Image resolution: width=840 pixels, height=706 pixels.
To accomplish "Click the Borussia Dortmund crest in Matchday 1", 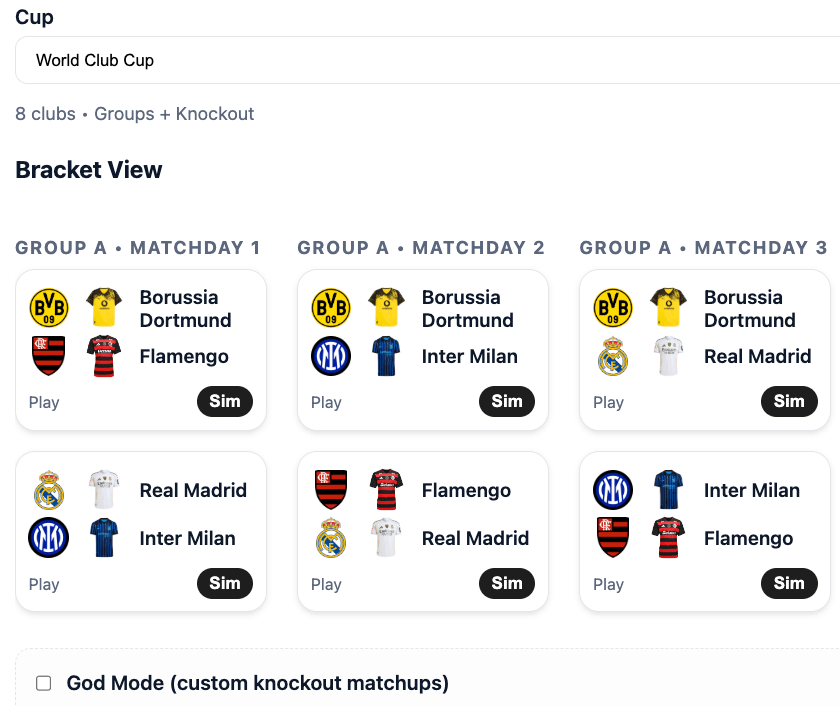I will pos(49,307).
